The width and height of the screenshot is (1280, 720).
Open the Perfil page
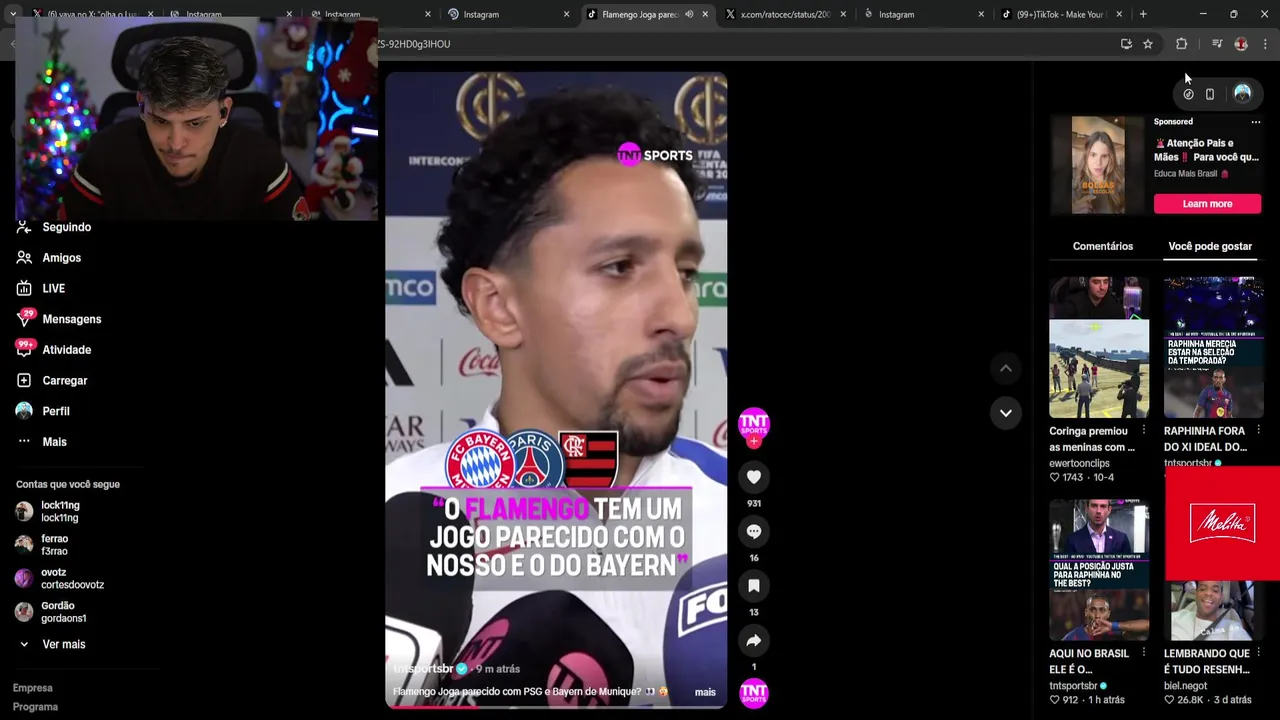pyautogui.click(x=55, y=411)
